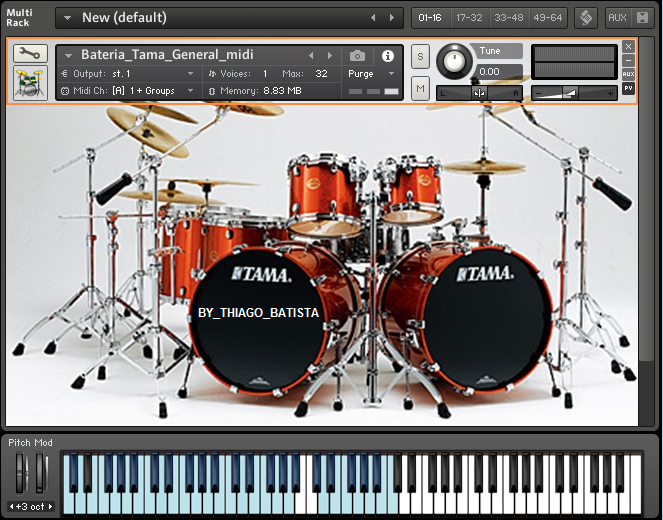Screen dimensions: 663x520
Task: Toggle the rack header AUX button
Action: (617, 18)
